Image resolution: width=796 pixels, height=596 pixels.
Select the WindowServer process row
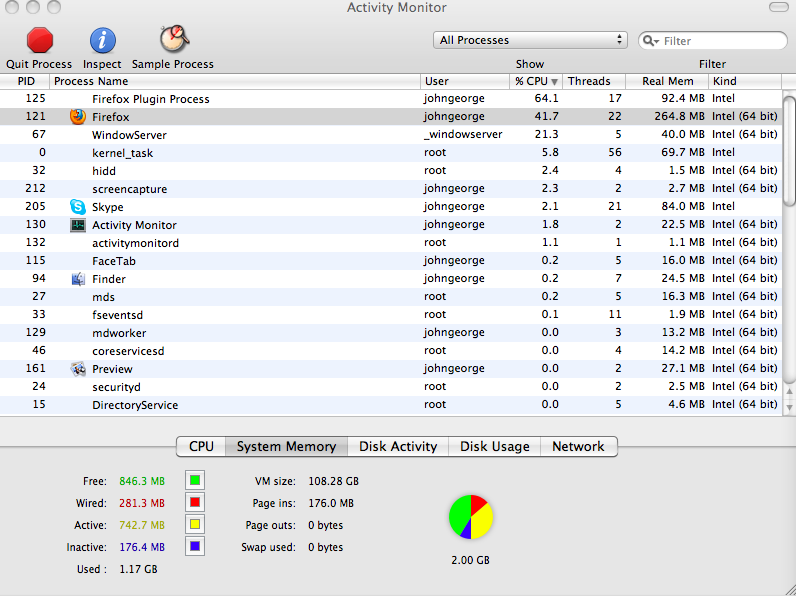coord(391,135)
